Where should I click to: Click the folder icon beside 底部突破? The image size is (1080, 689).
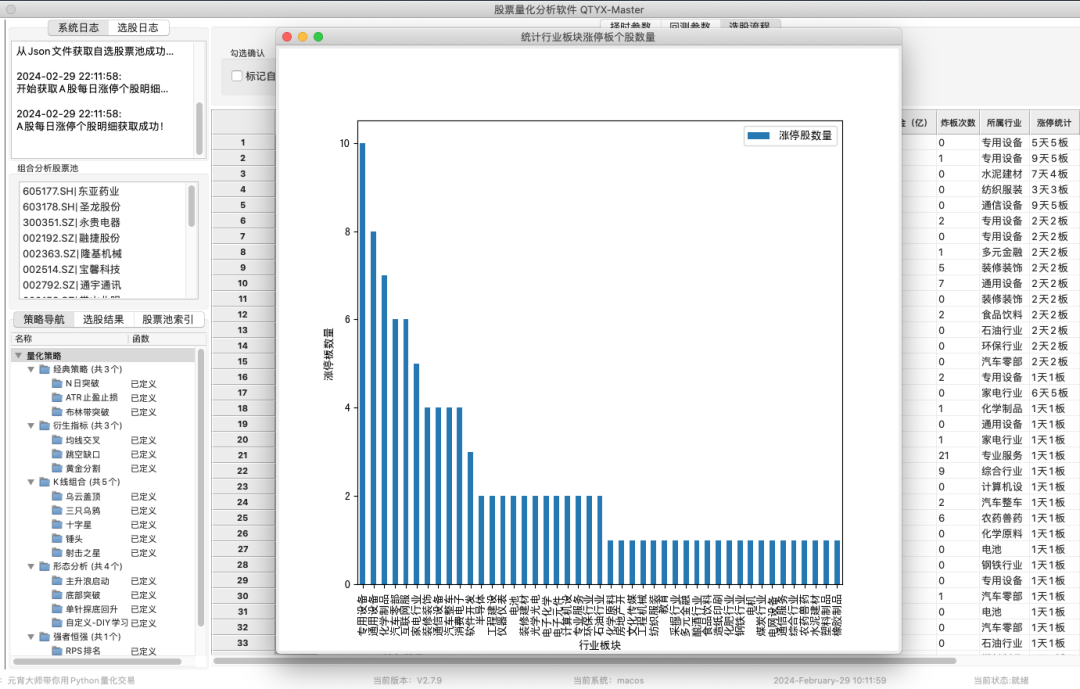pyautogui.click(x=57, y=595)
